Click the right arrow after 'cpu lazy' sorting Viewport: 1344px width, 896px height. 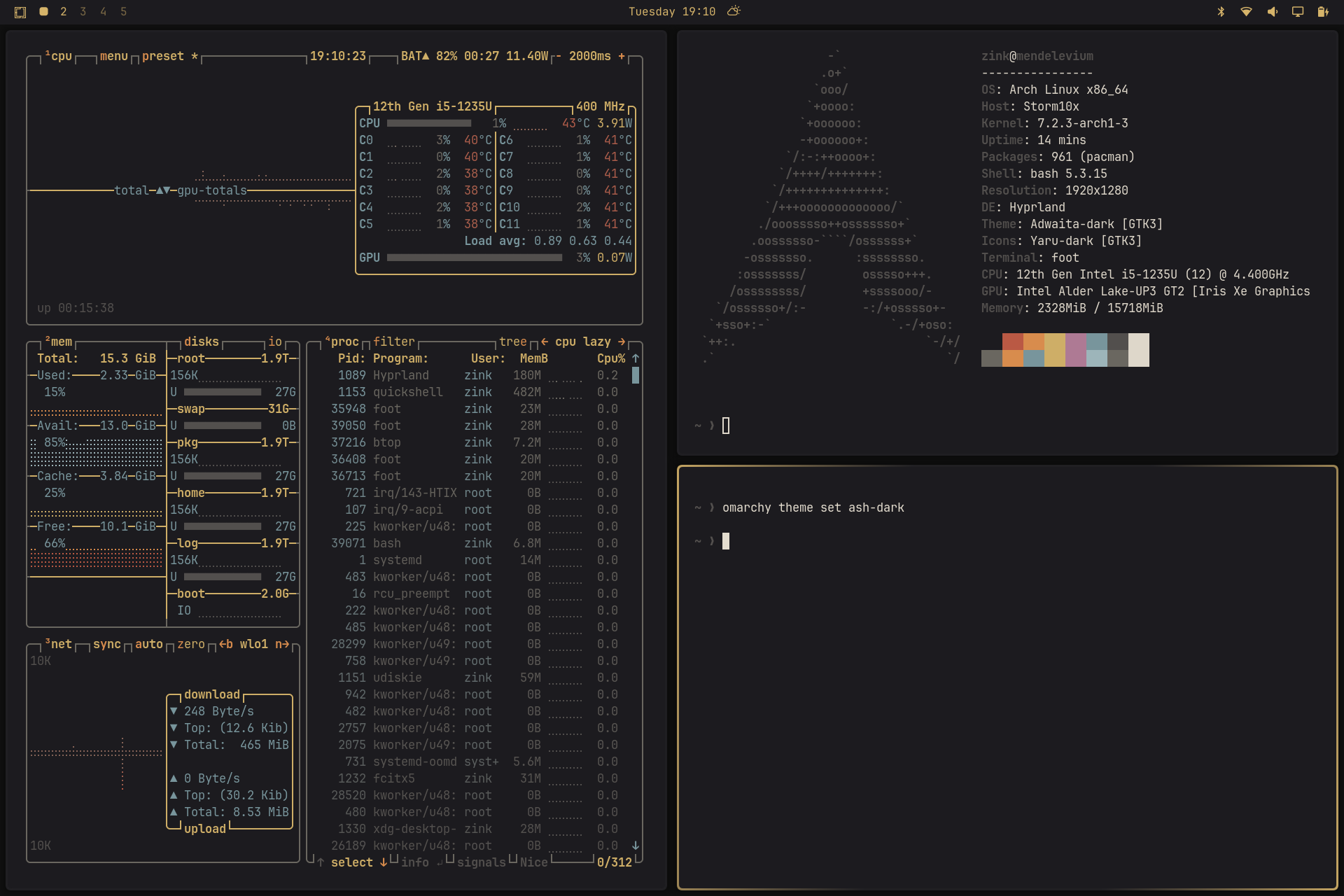(x=622, y=342)
